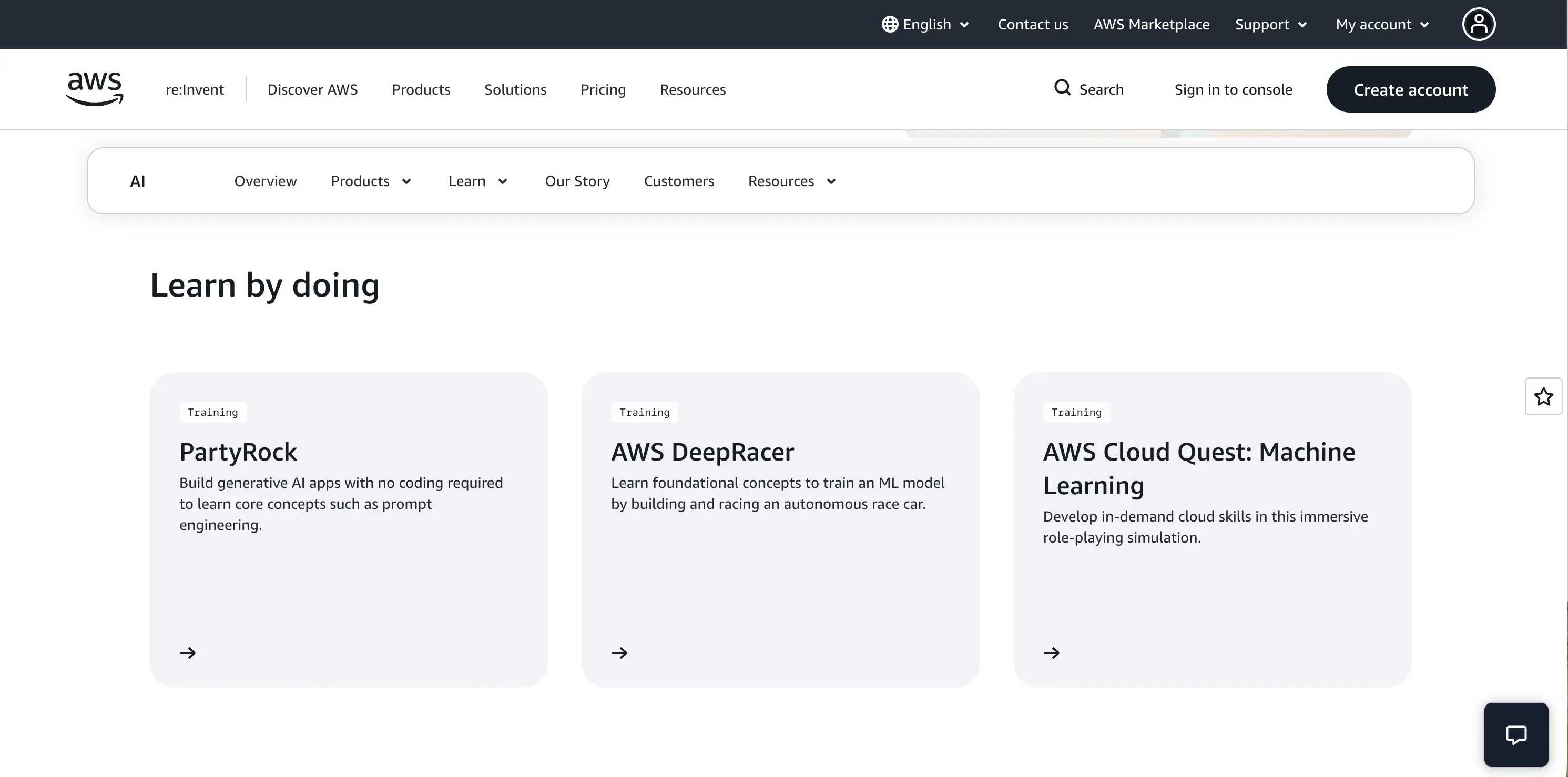Click the Cloud Quest card arrow
1568x777 pixels.
[1052, 653]
